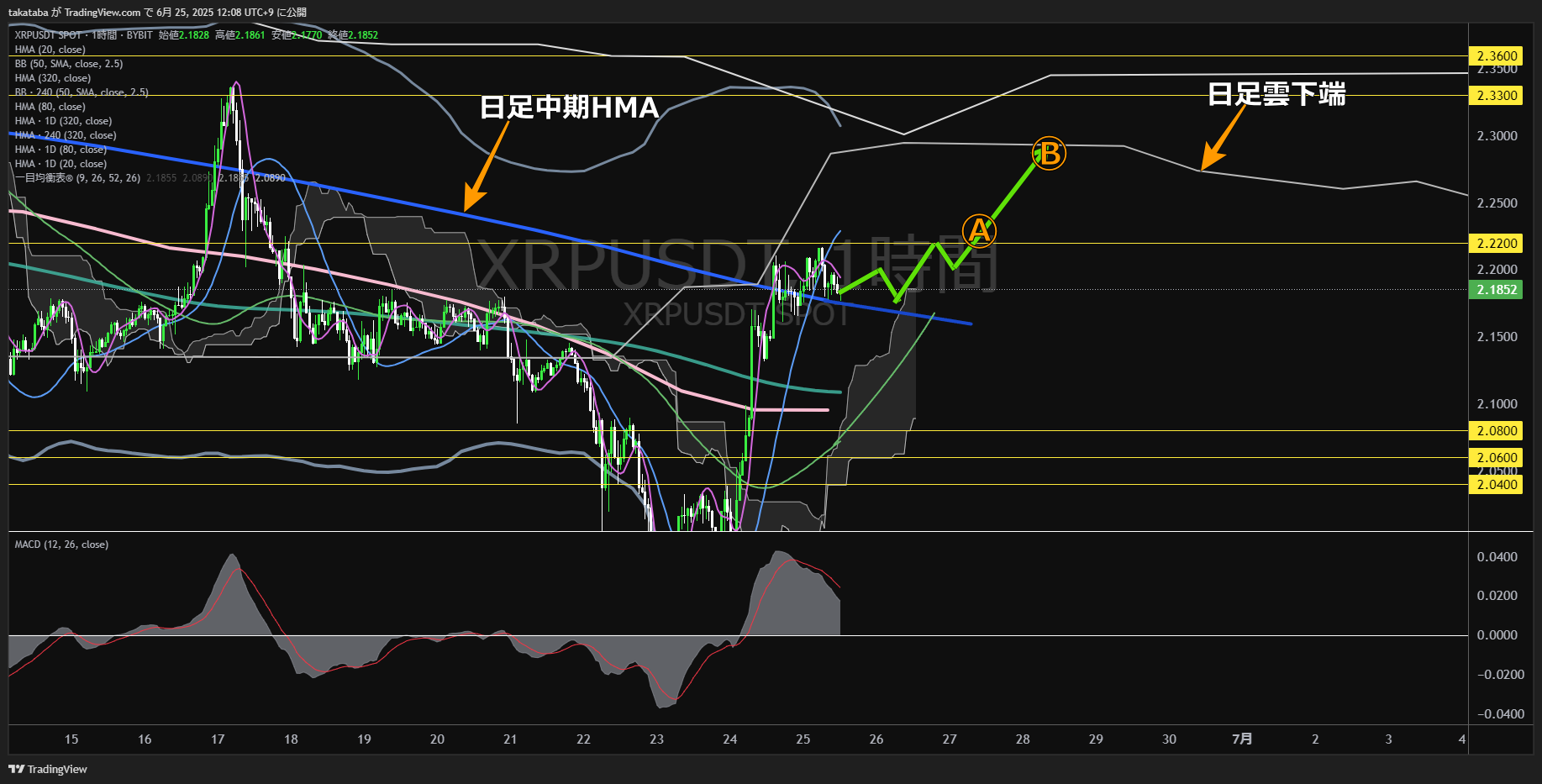Click date 15 on the time axis
Viewport: 1542px width, 784px height.
click(x=71, y=739)
